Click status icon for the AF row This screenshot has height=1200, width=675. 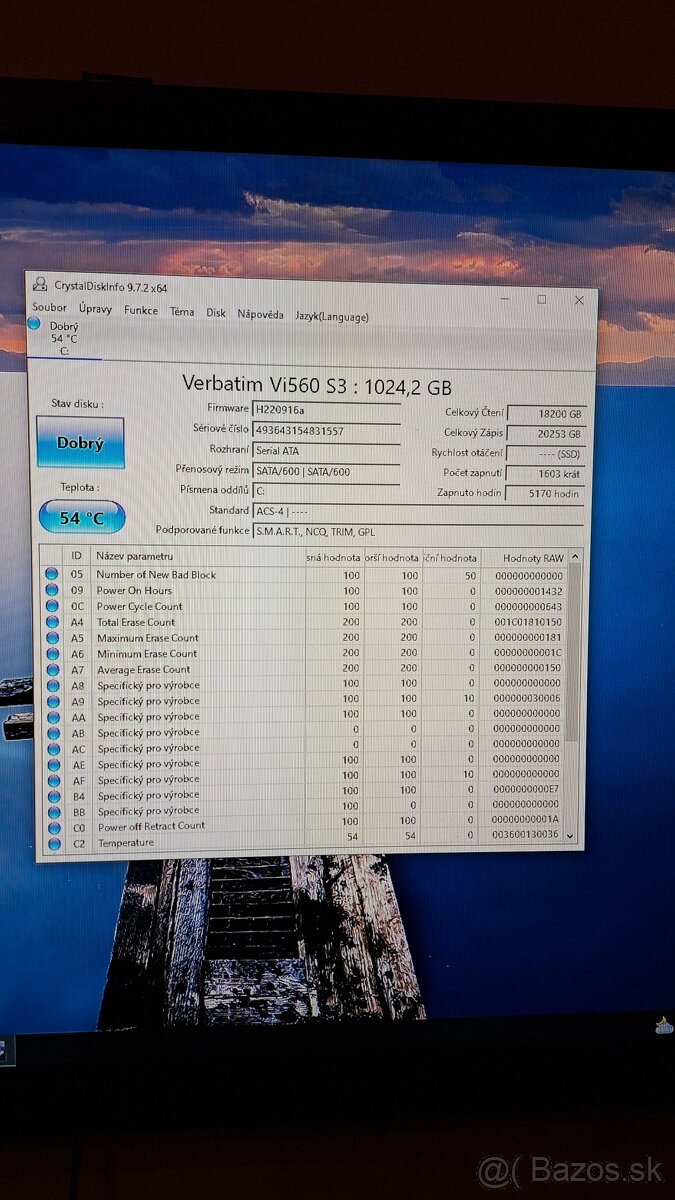tap(52, 780)
